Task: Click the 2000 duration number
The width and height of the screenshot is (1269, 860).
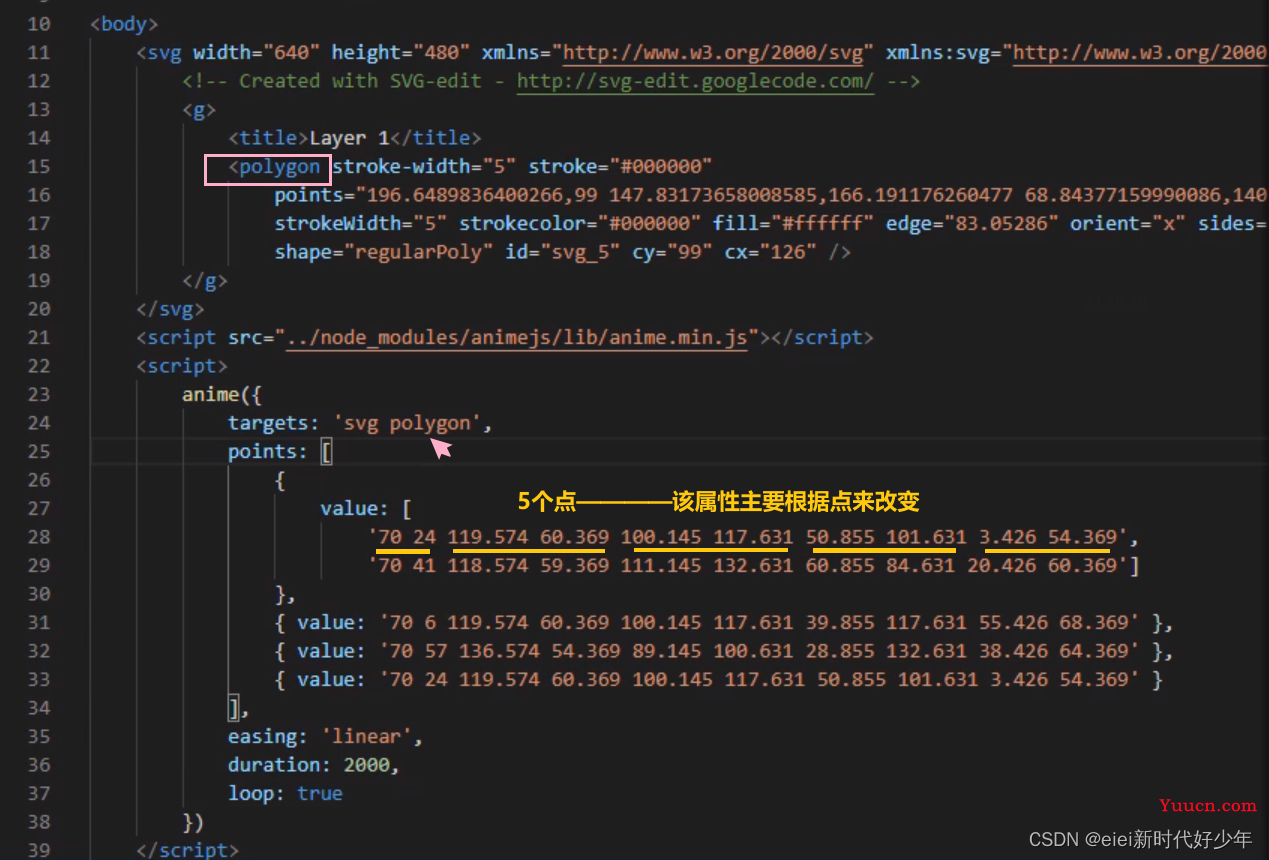Action: tap(367, 765)
